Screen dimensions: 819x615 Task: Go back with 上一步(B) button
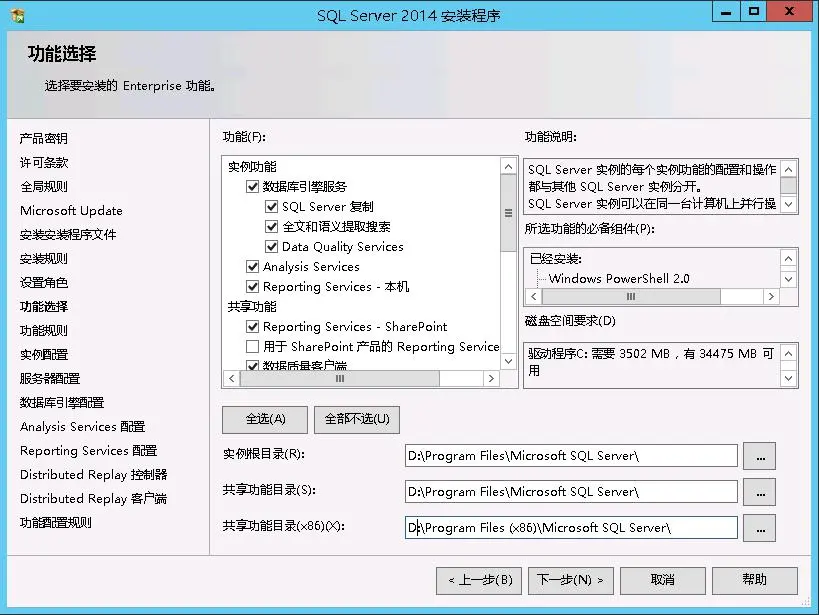click(478, 581)
